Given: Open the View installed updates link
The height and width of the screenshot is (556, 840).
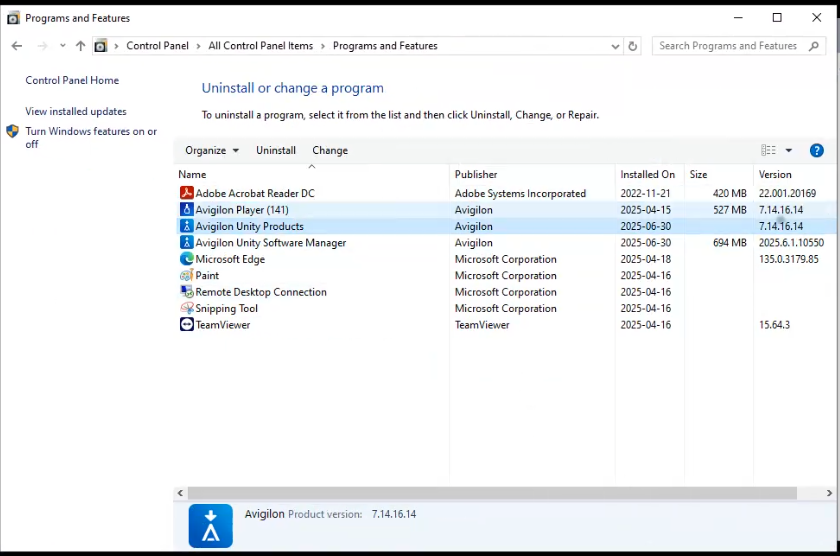Looking at the screenshot, I should (x=76, y=111).
